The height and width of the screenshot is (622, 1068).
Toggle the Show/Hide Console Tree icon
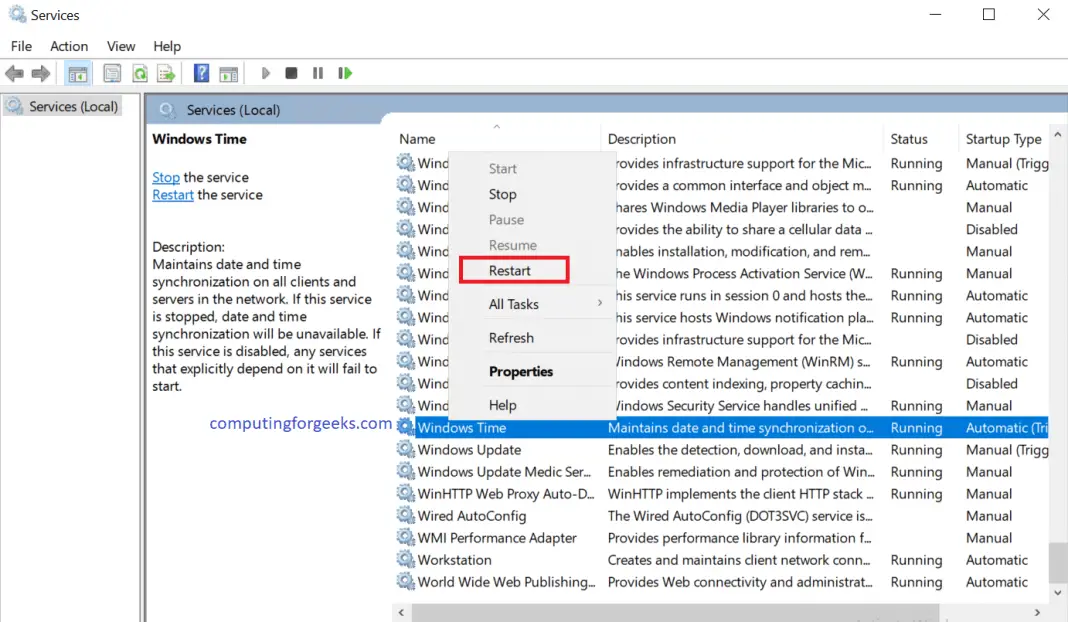76,73
